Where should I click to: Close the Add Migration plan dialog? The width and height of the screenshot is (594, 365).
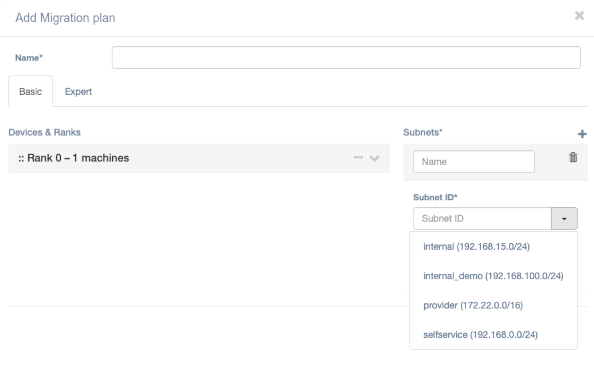(579, 16)
